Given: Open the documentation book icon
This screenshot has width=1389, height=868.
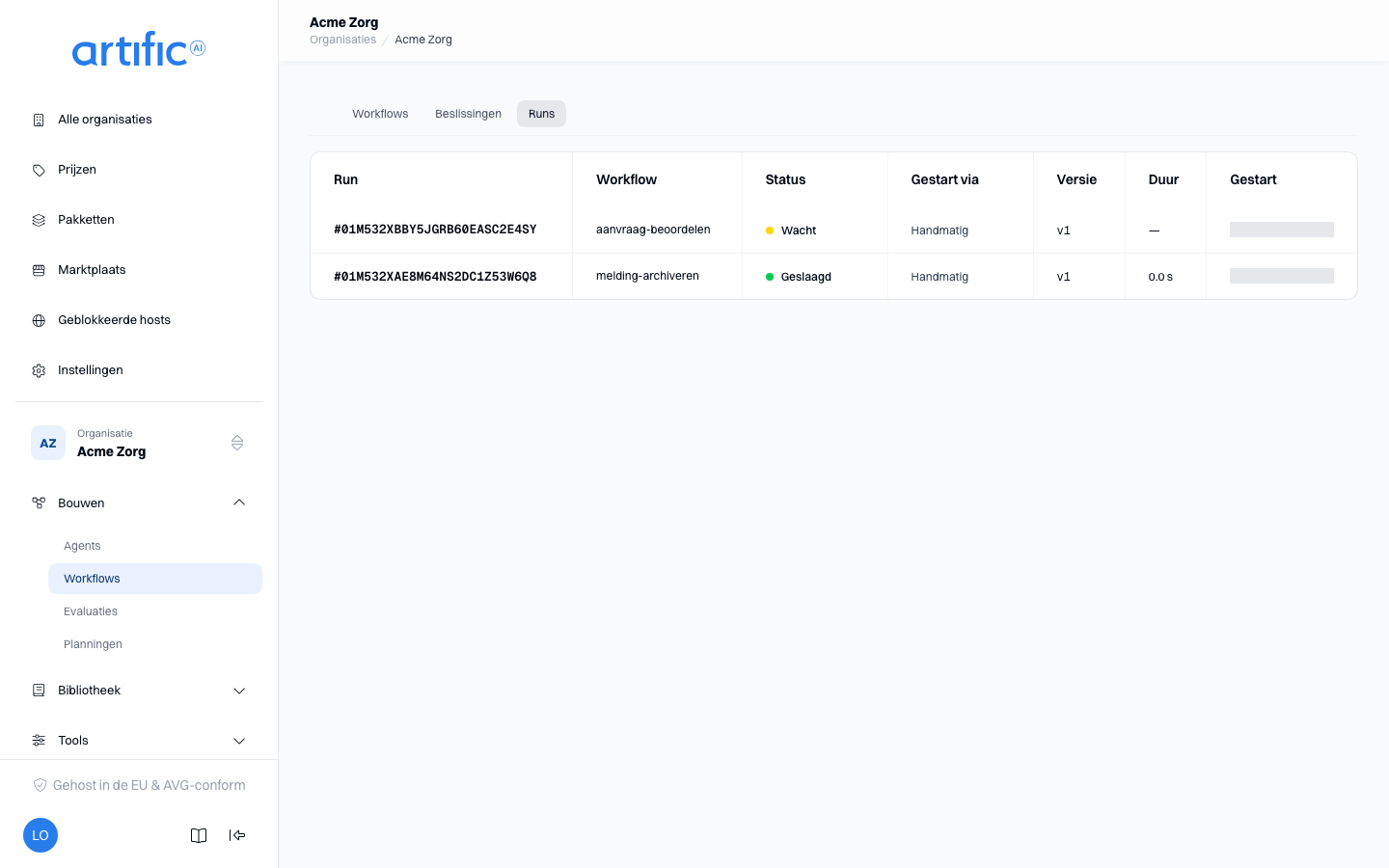Looking at the screenshot, I should click(199, 835).
